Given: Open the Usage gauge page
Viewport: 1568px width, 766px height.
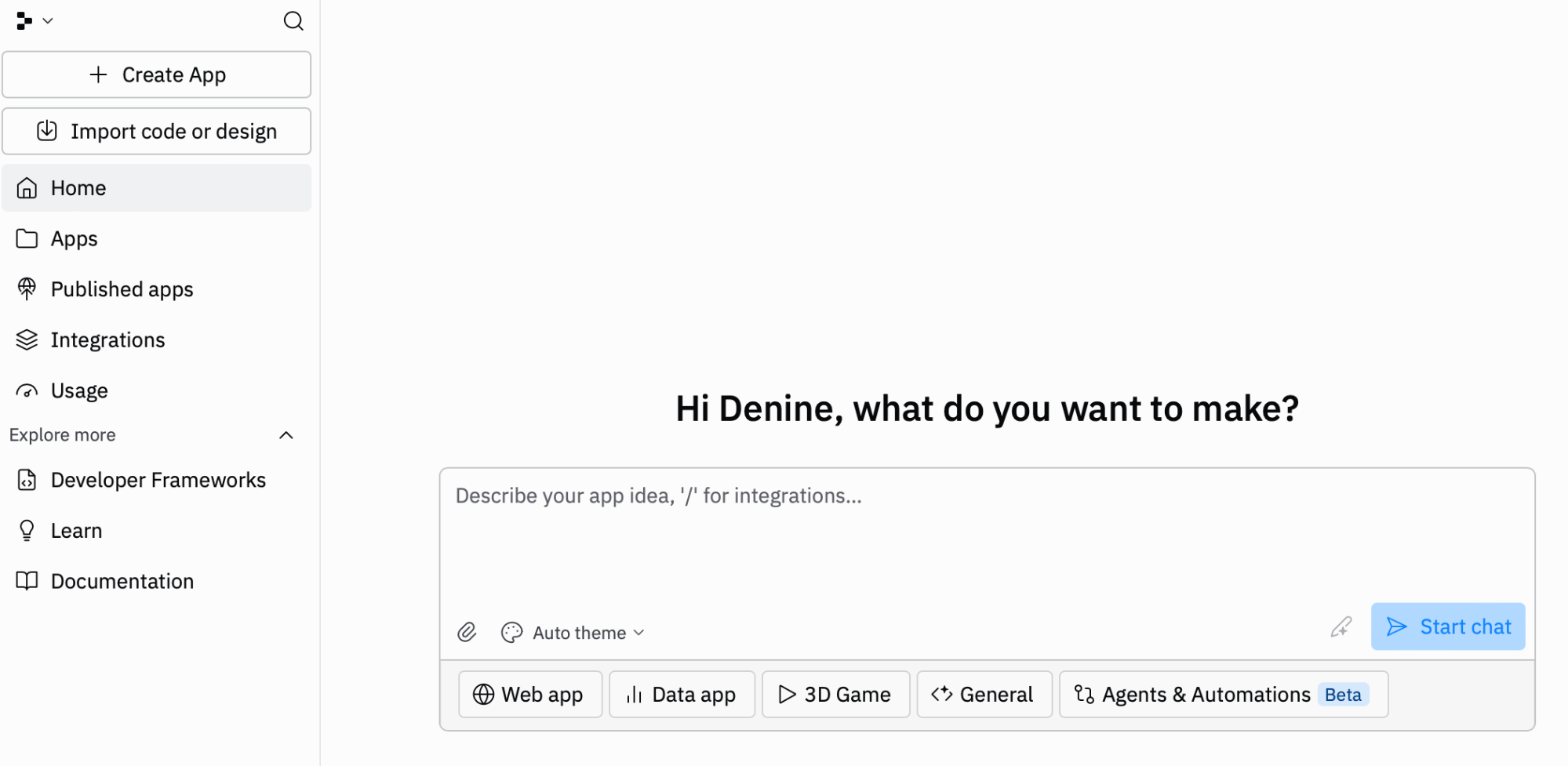Looking at the screenshot, I should click(x=78, y=390).
